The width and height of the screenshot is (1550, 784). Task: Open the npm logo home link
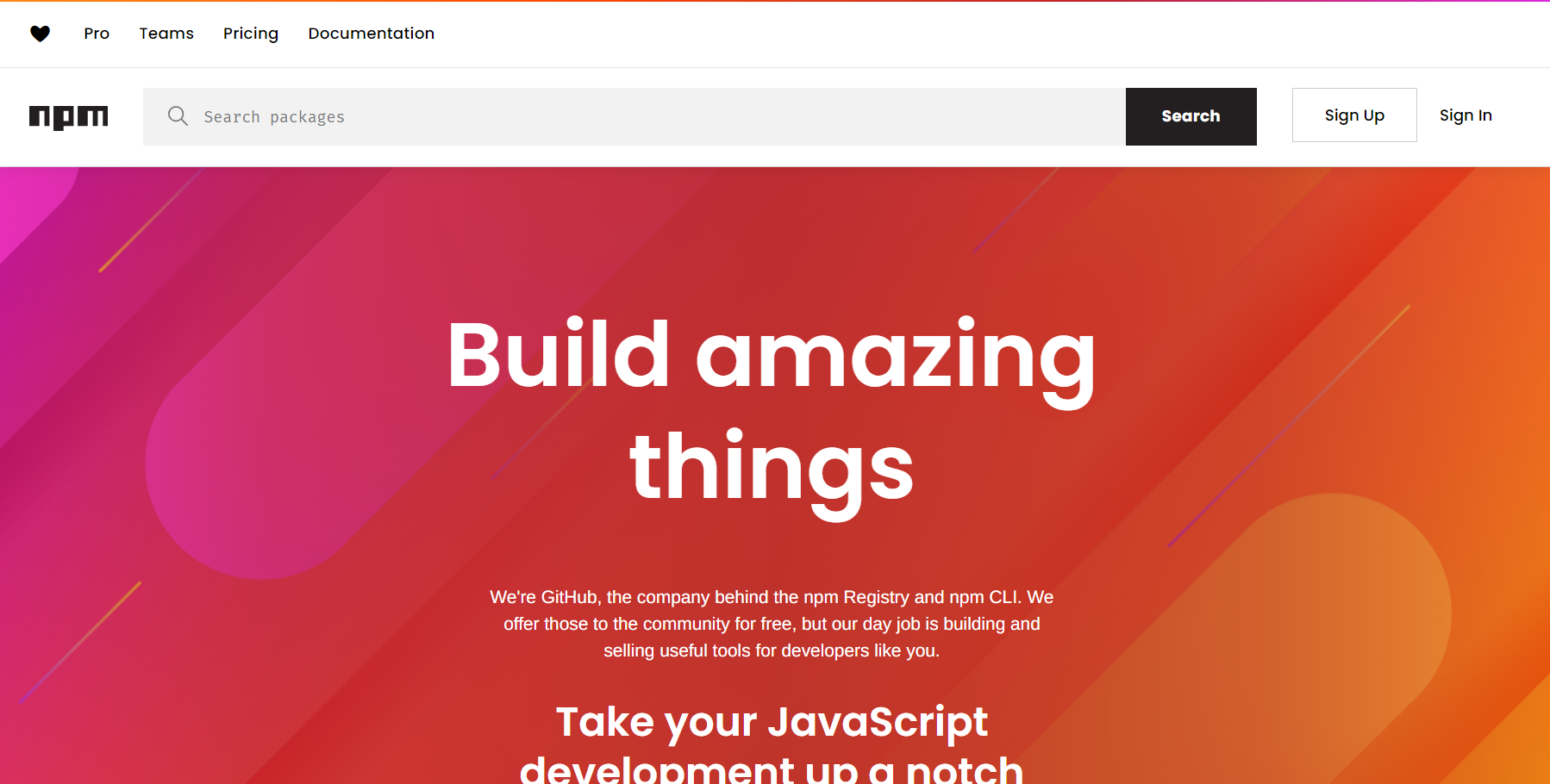tap(69, 117)
